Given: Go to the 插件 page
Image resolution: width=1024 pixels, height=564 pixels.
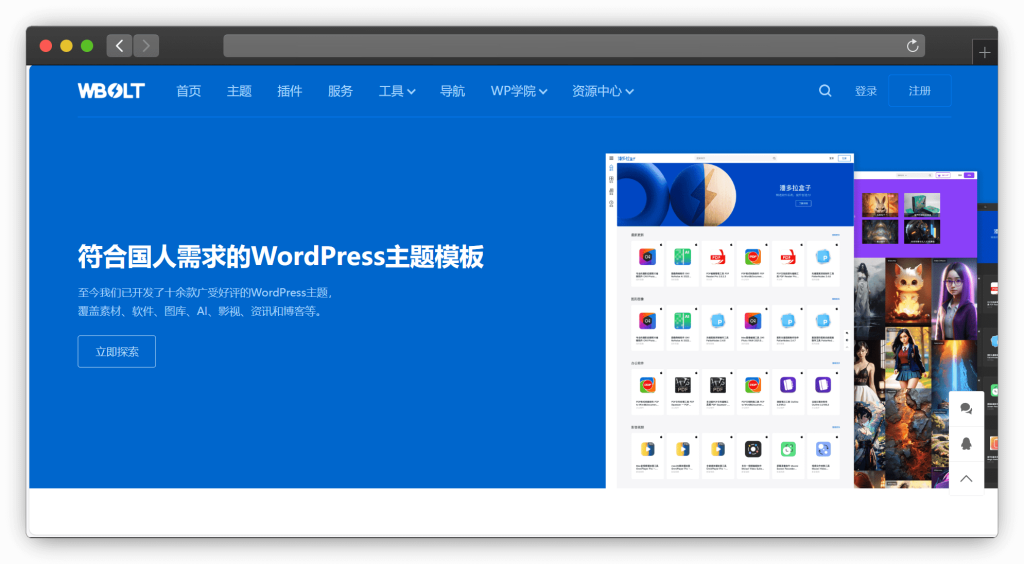Looking at the screenshot, I should point(289,91).
